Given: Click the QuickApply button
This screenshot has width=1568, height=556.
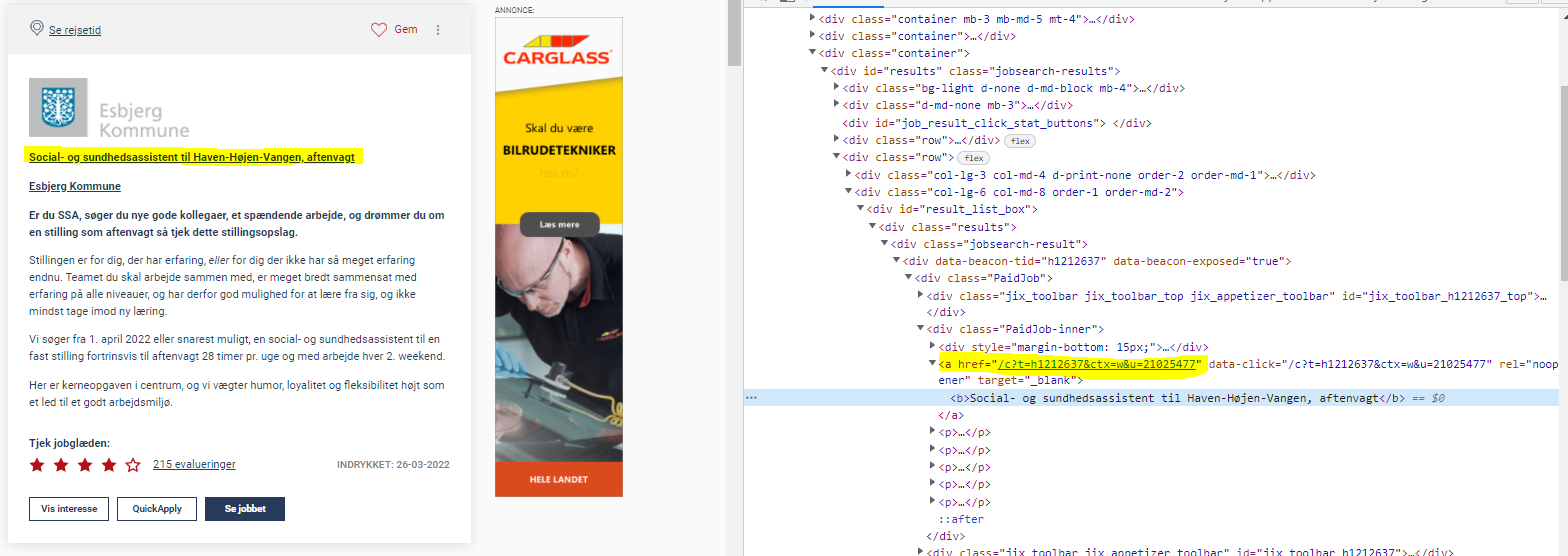Looking at the screenshot, I should click(x=157, y=509).
